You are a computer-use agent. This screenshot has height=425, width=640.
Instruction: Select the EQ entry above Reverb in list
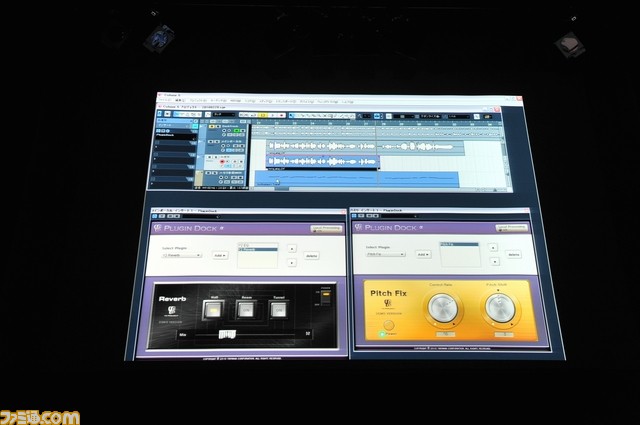[258, 245]
